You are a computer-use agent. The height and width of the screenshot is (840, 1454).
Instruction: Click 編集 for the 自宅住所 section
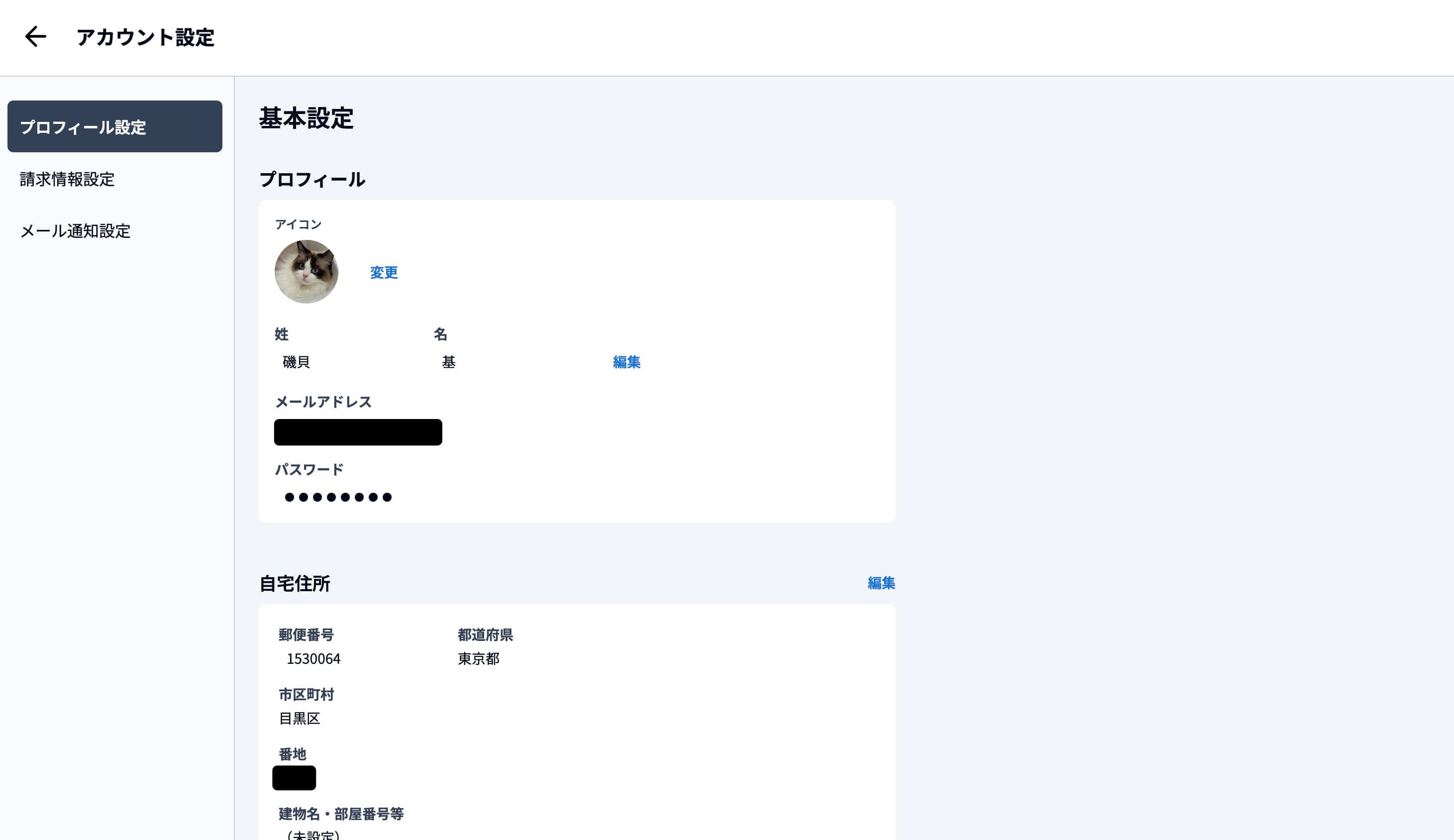click(x=880, y=583)
